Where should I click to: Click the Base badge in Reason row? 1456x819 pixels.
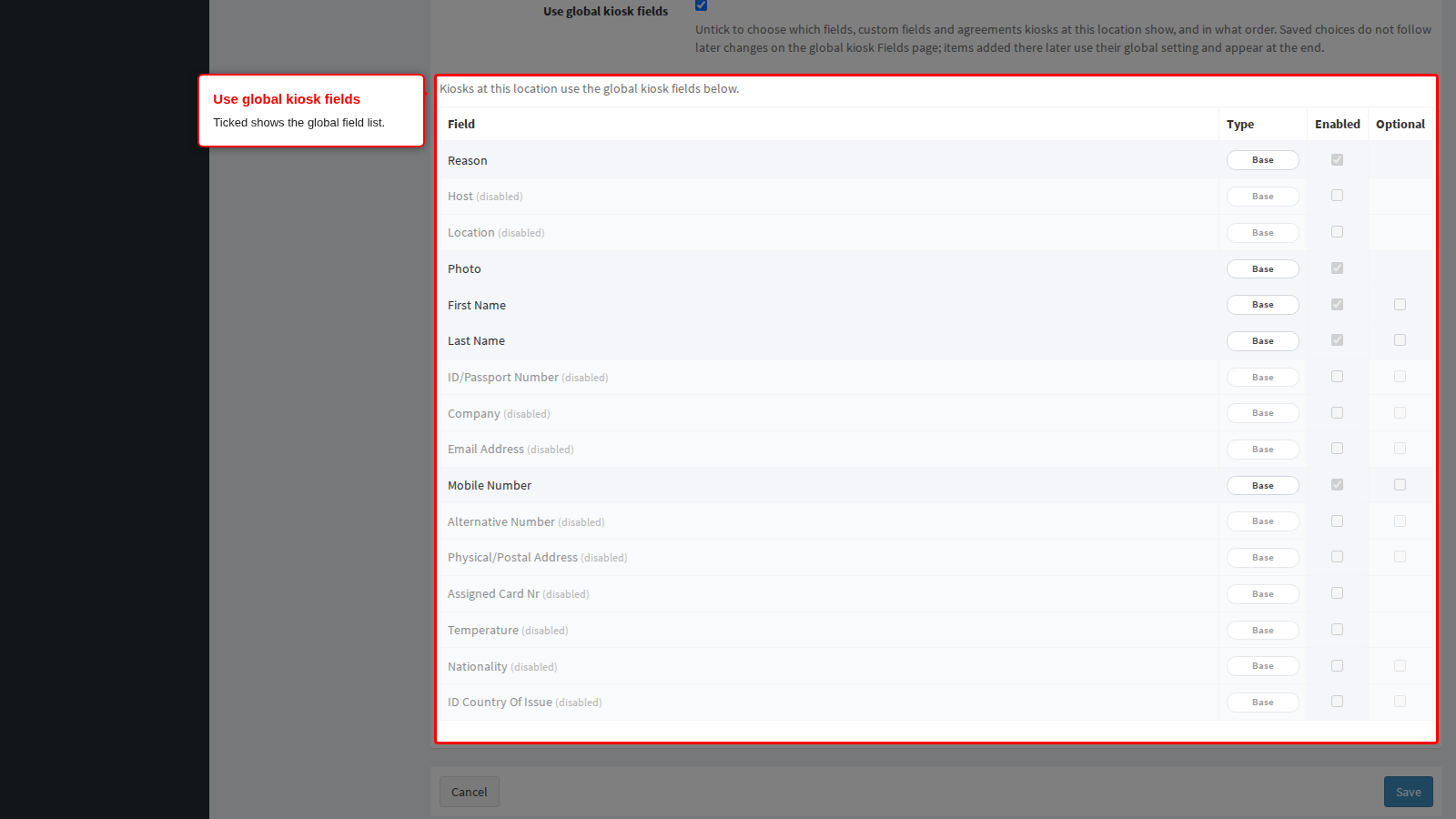(x=1262, y=160)
